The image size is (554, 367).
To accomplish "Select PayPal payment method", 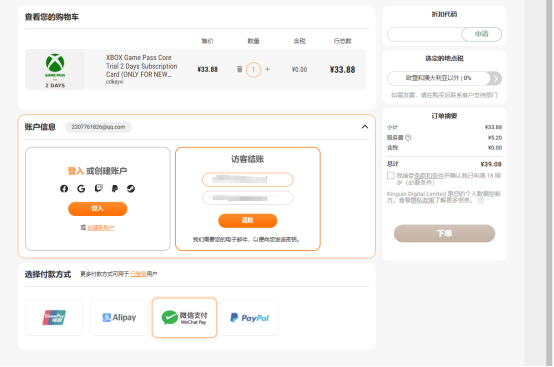I will coord(249,318).
